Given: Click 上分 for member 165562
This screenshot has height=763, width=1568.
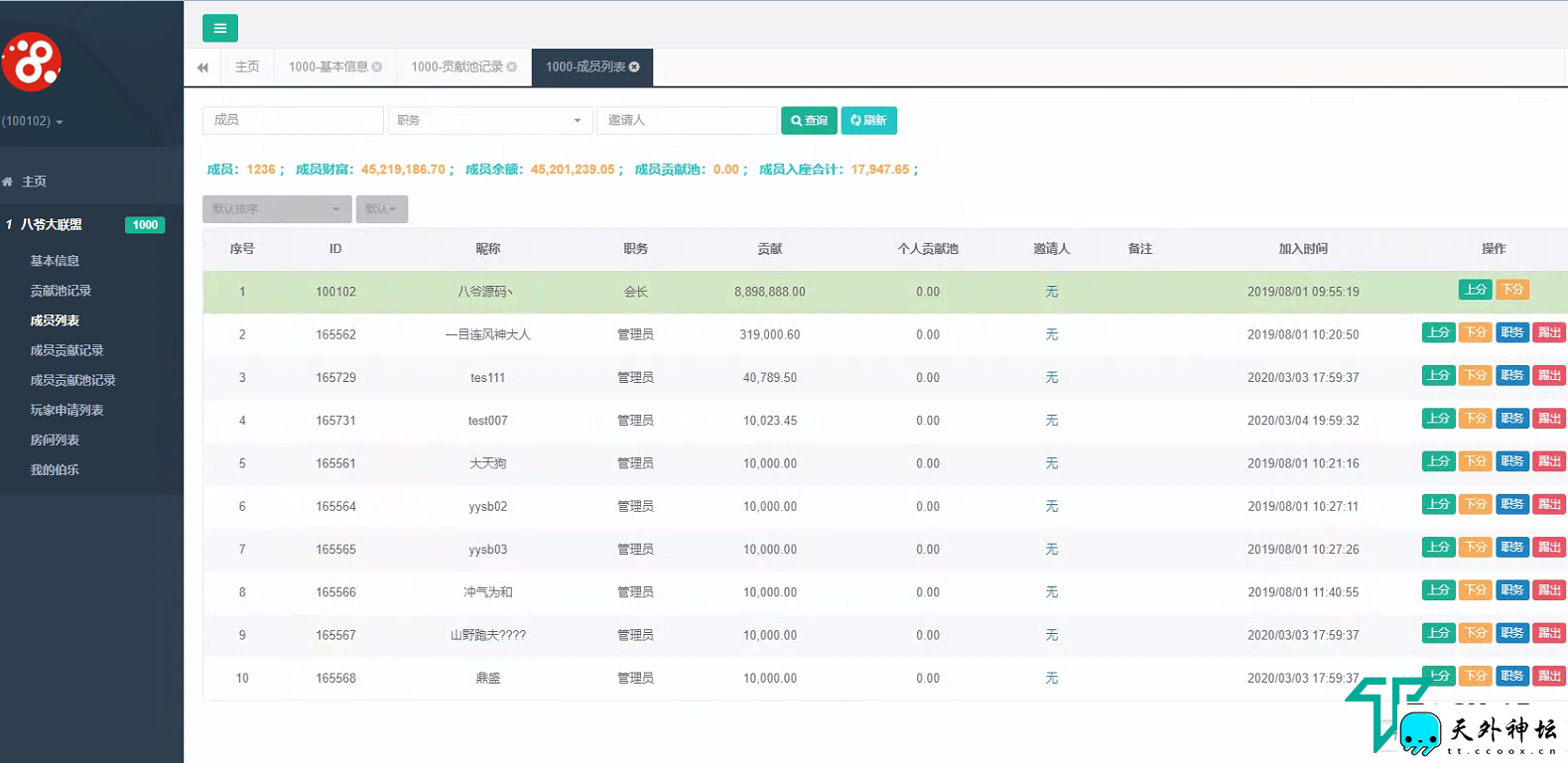Looking at the screenshot, I should 1439,332.
